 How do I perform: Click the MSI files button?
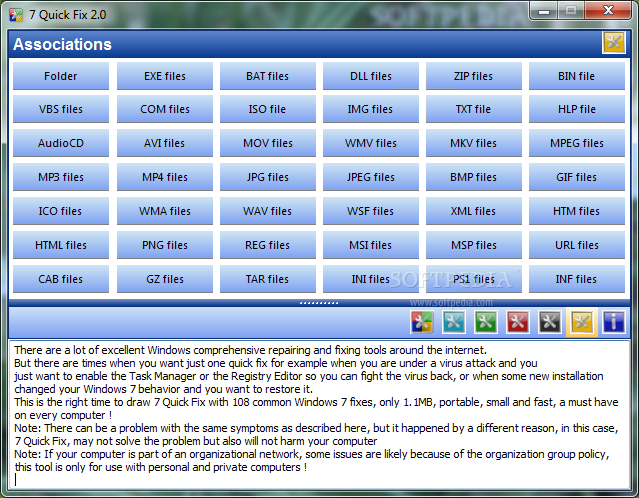click(x=371, y=245)
